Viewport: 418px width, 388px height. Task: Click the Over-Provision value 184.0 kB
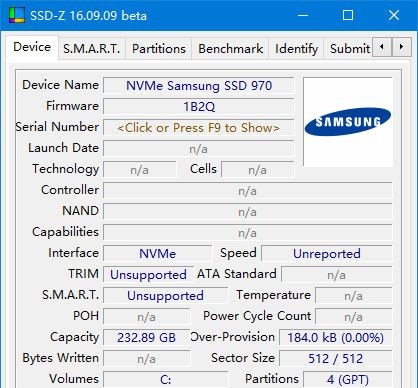pos(335,338)
